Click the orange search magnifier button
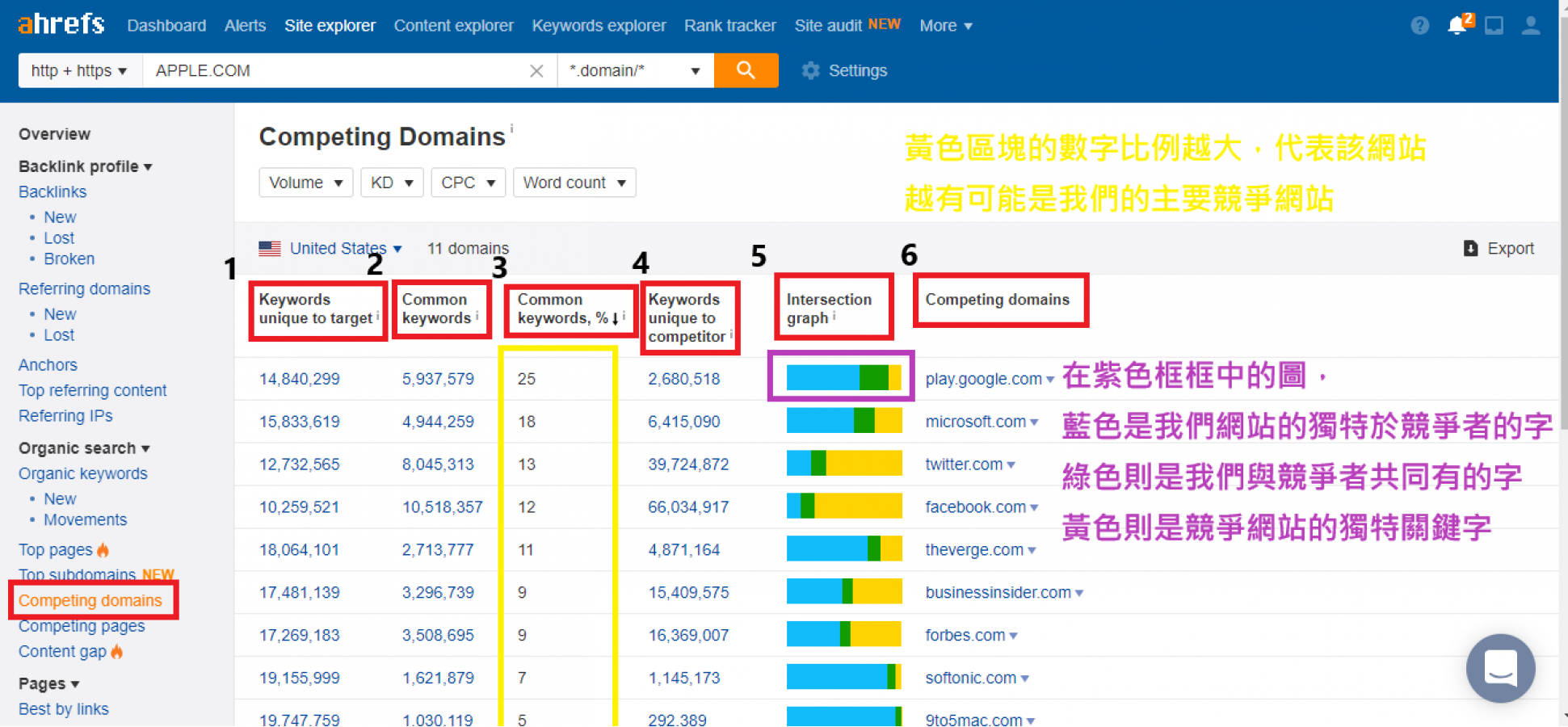Image resolution: width=1568 pixels, height=727 pixels. [745, 70]
